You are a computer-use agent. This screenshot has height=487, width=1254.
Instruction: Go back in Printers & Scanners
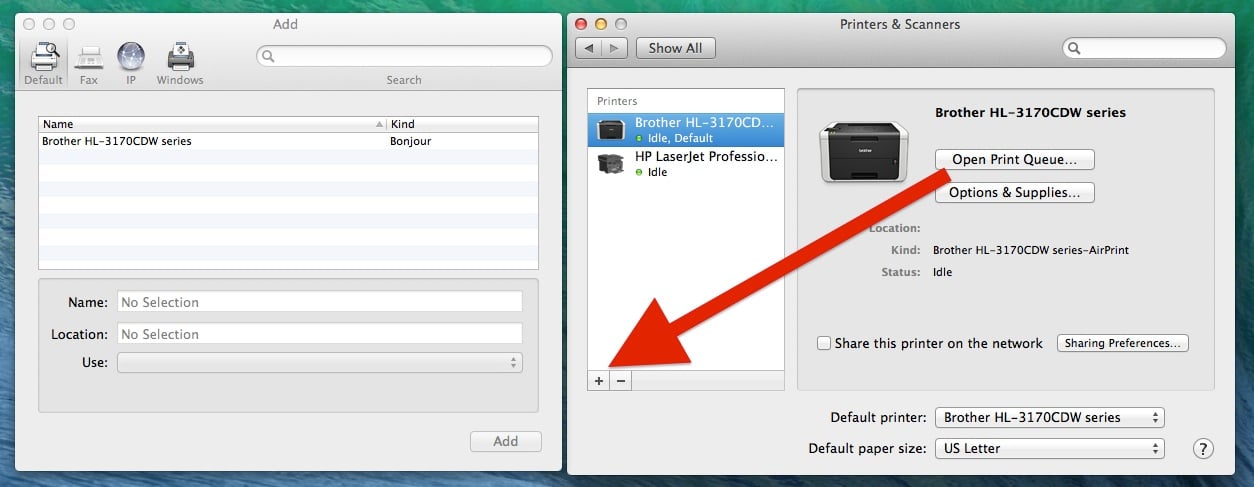point(589,48)
